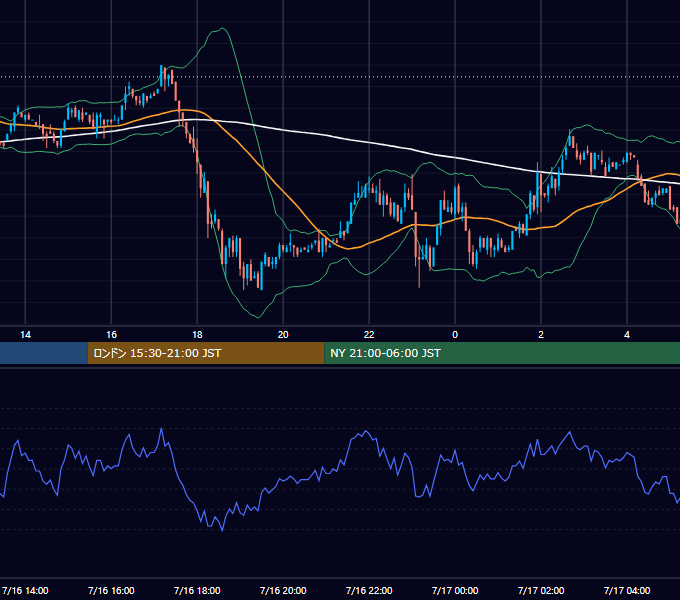Click the 7/16 20:00 time label
Viewport: 680px width, 600px height.
tap(283, 590)
